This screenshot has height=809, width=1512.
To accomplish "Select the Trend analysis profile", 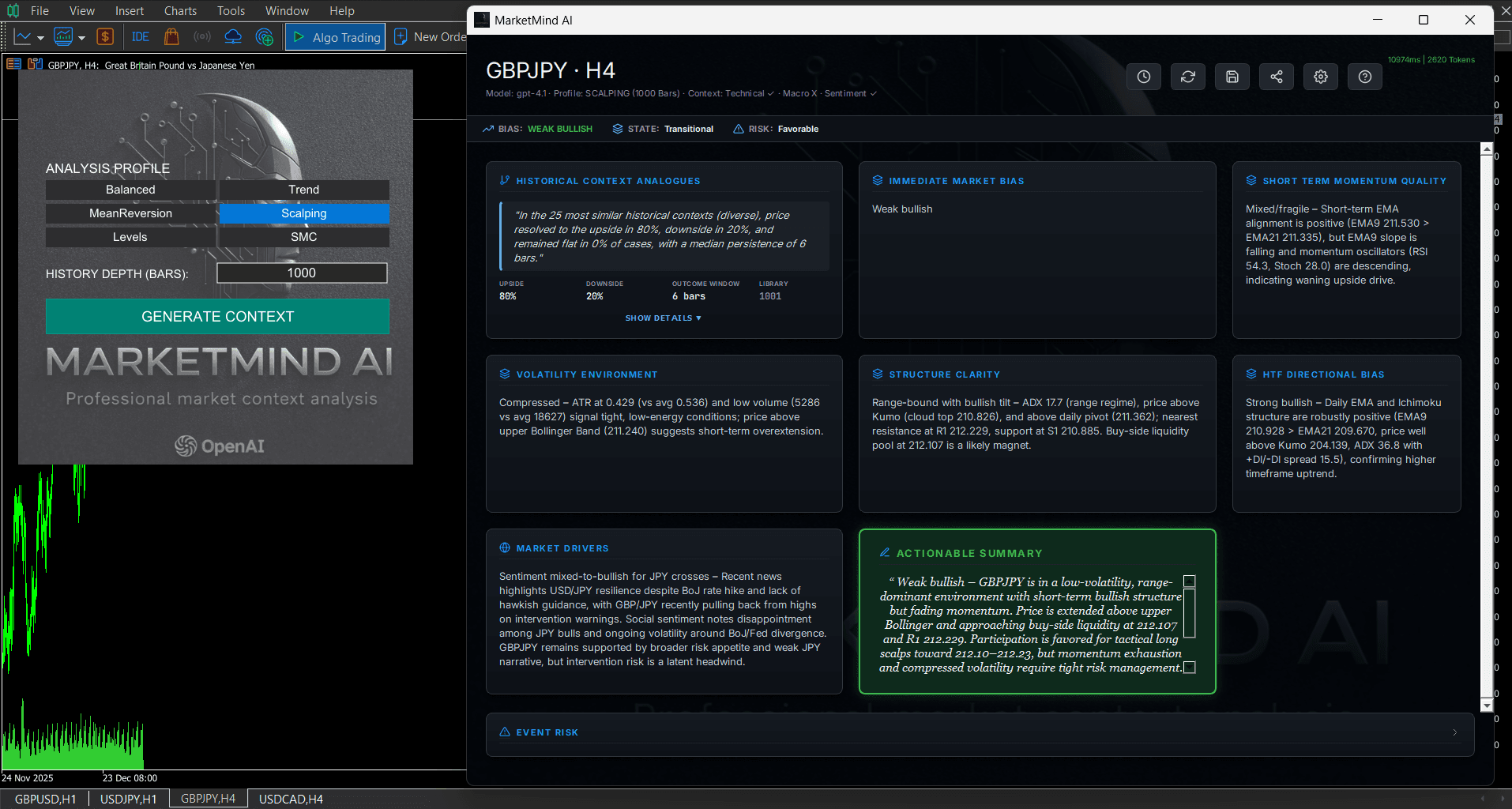I will pos(304,190).
